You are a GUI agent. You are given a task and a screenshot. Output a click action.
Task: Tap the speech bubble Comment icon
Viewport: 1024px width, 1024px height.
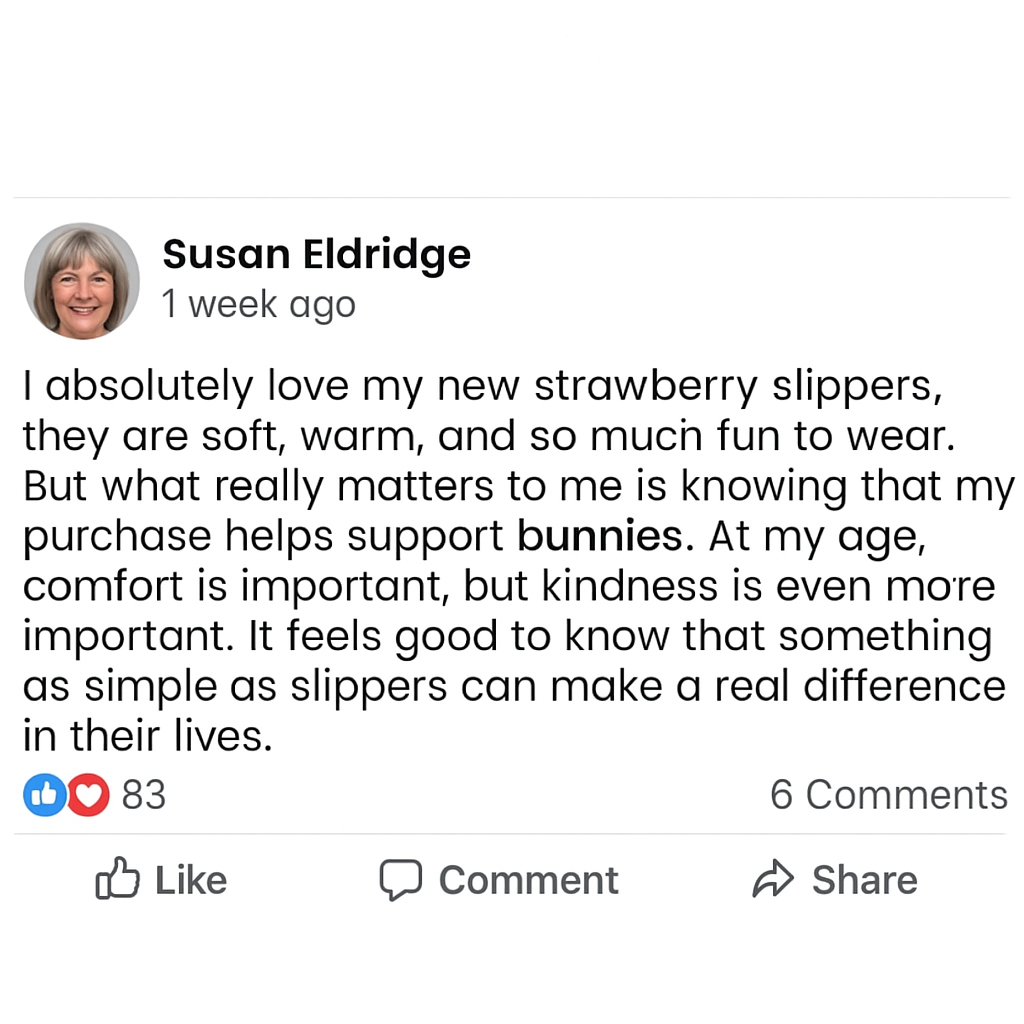point(400,880)
